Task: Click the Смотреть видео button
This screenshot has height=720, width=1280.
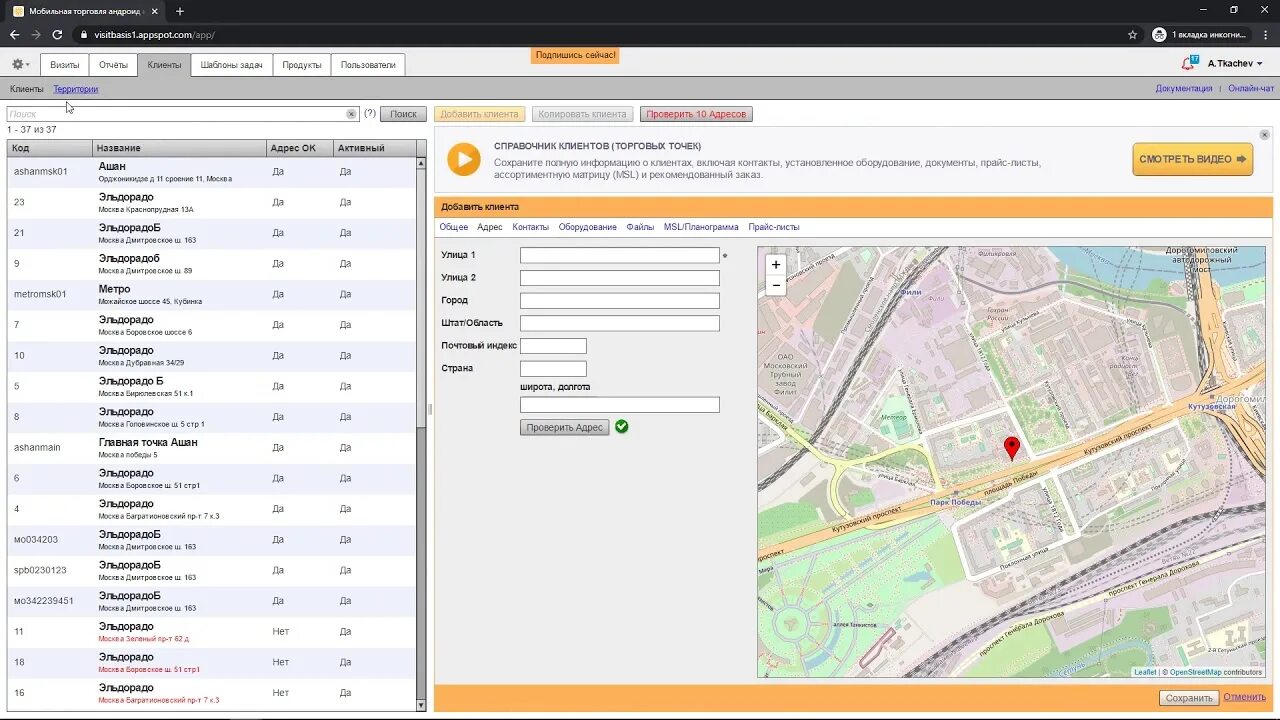Action: click(1192, 159)
